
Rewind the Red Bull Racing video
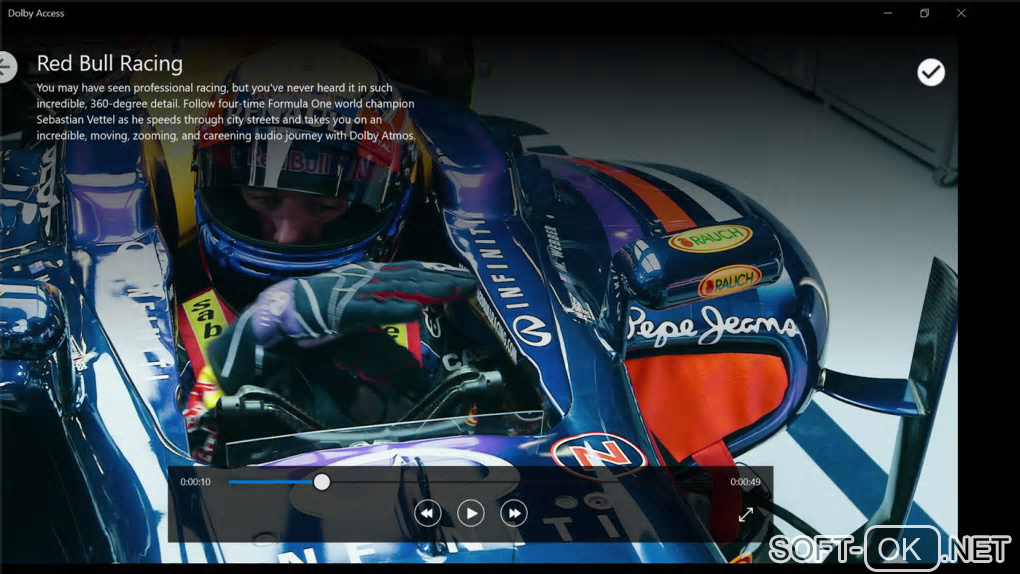(427, 513)
